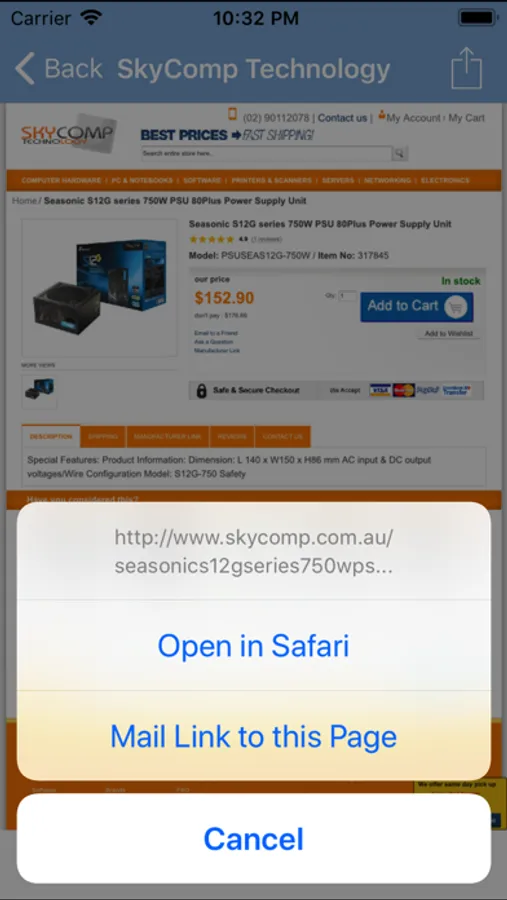Screen dimensions: 507x900
Task: Open the Networking menu item
Action: click(x=388, y=180)
